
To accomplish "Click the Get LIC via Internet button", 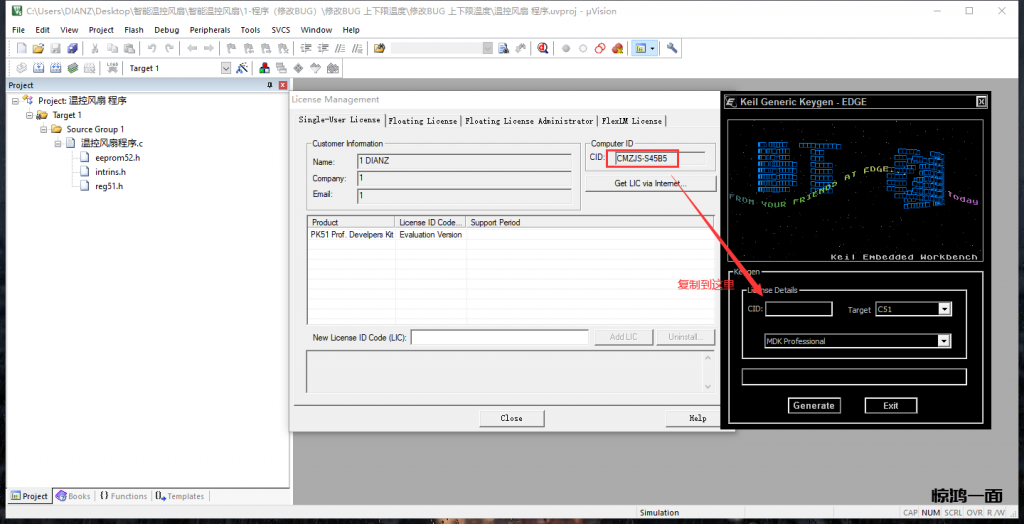I will (x=650, y=184).
